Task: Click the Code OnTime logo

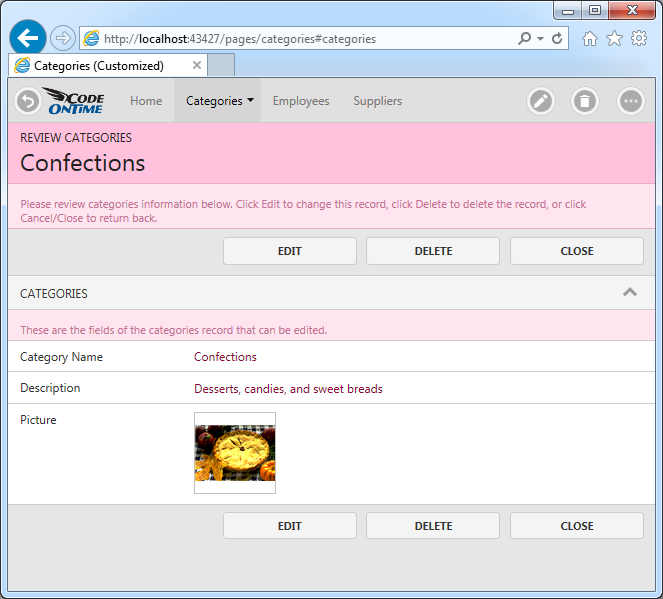Action: pos(75,101)
